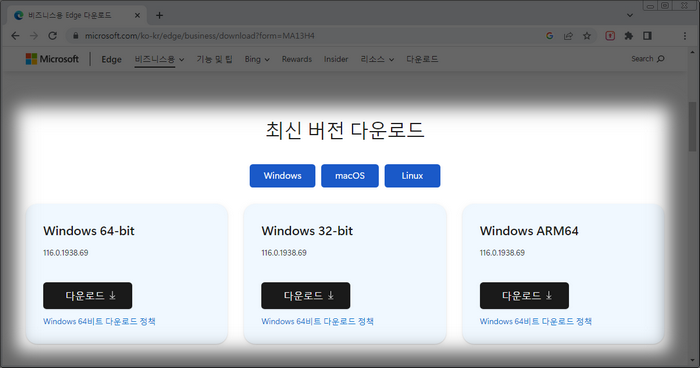700x368 pixels.
Task: Open download policy link under Windows 32-bit
Action: click(x=317, y=322)
